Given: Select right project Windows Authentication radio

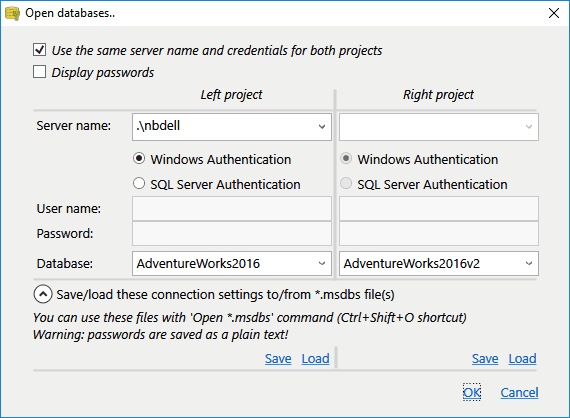Looking at the screenshot, I should pyautogui.click(x=346, y=158).
